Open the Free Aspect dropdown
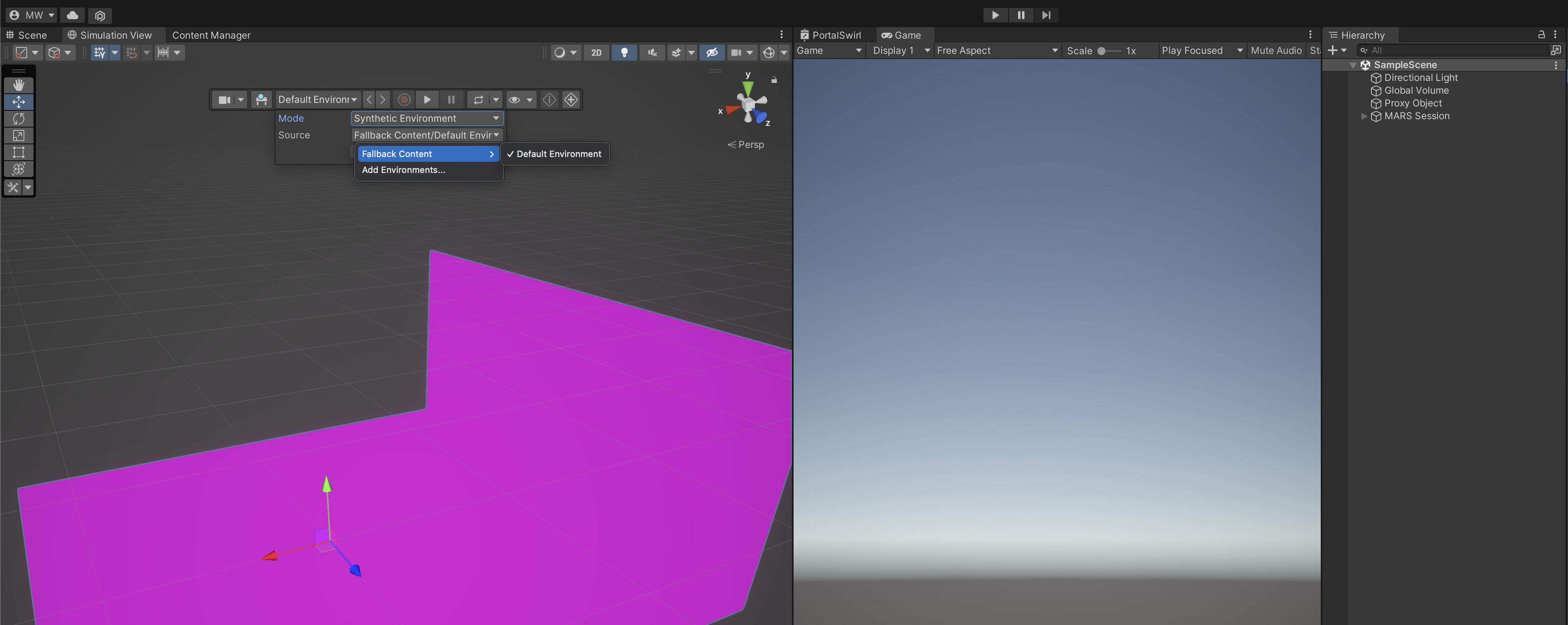The image size is (1568, 625). (997, 51)
